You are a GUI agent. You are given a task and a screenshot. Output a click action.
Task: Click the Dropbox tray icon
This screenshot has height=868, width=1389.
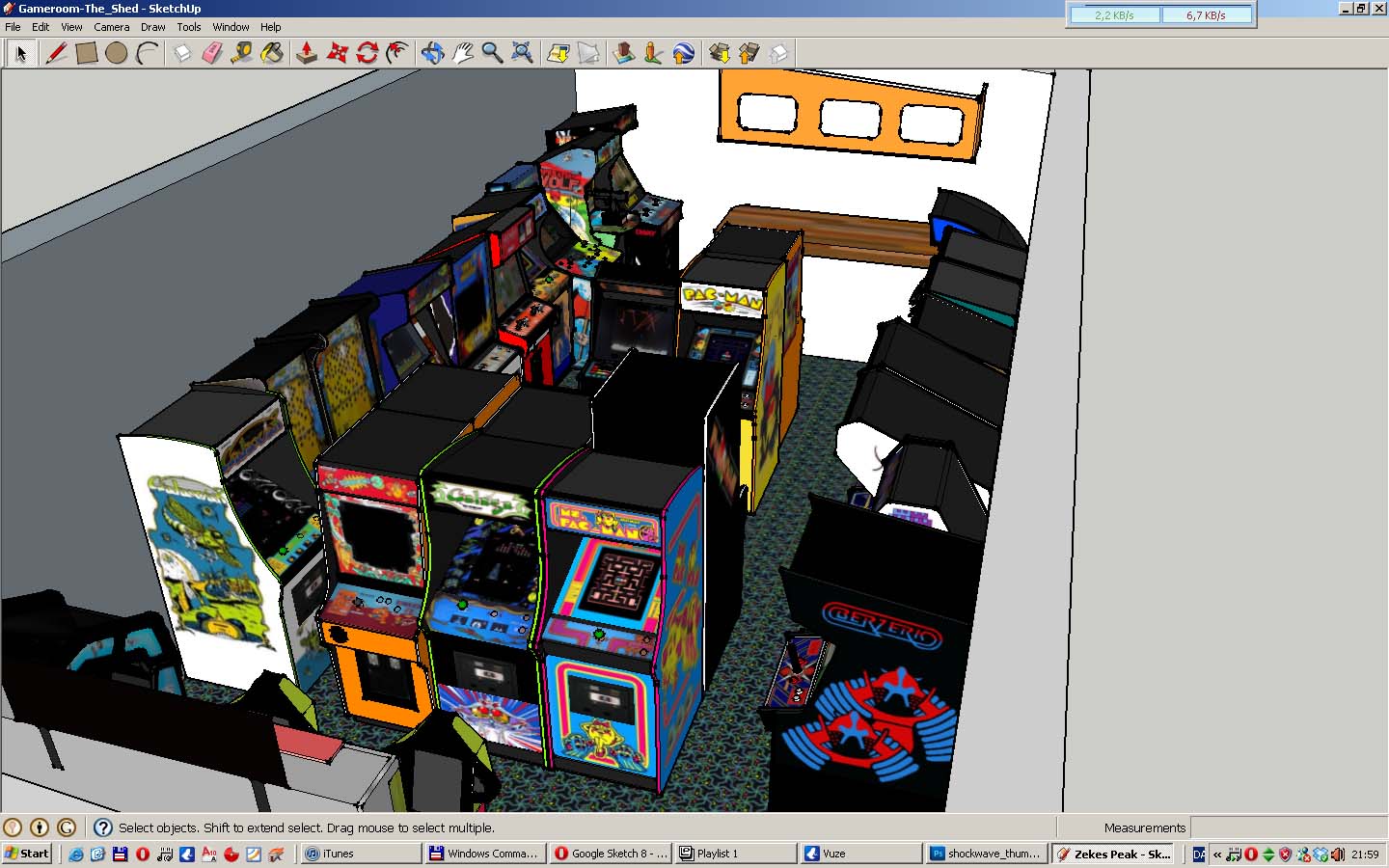coord(1321,854)
